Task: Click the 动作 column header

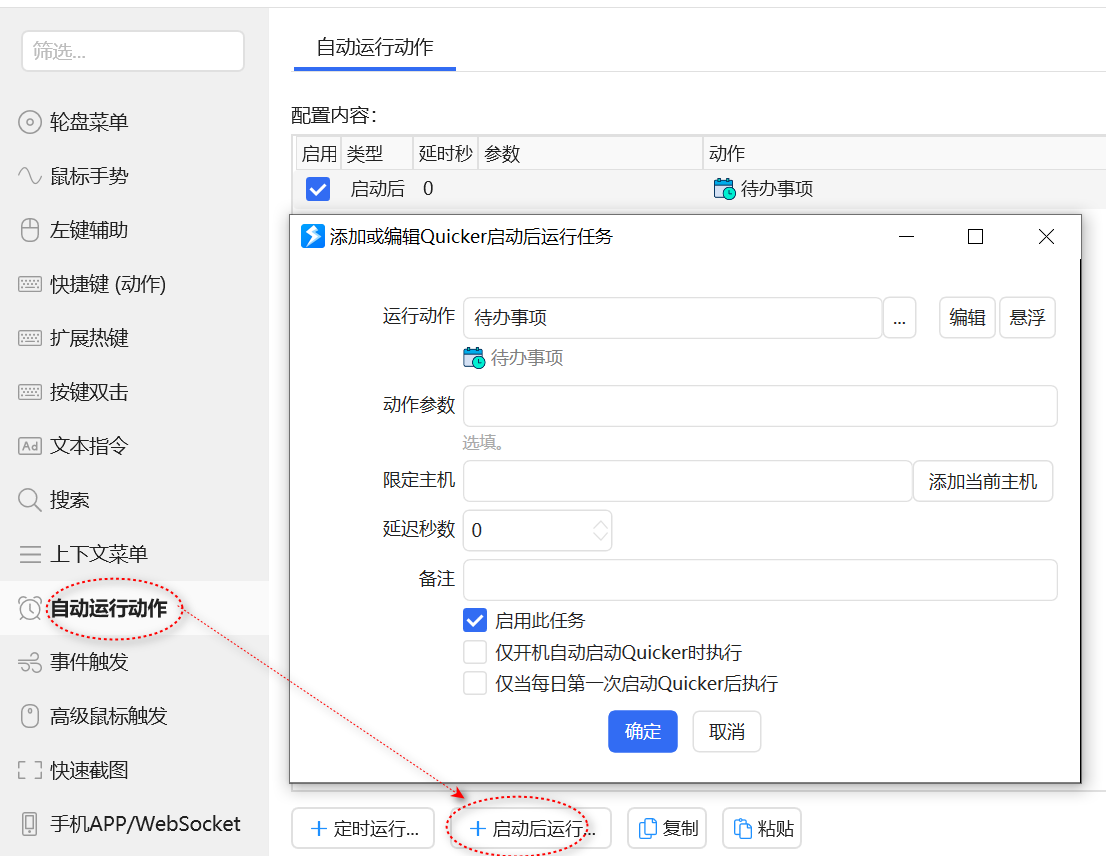Action: 727,154
